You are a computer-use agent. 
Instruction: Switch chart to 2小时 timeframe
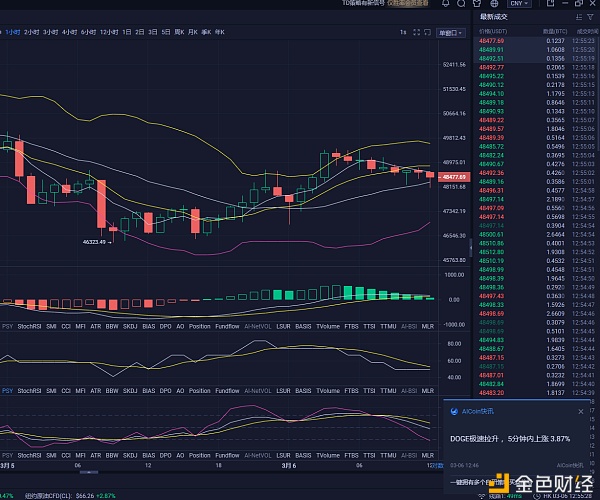[x=30, y=32]
